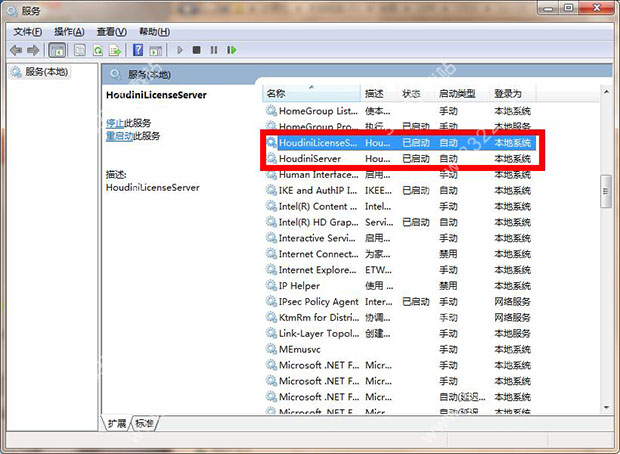620x454 pixels.
Task: Click the Forward arrow toolbar icon
Action: [33, 50]
